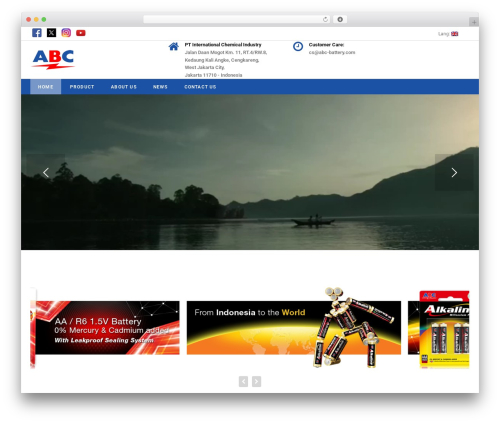Open the Contact Us menu item
Image resolution: width=500 pixels, height=423 pixels.
point(200,87)
